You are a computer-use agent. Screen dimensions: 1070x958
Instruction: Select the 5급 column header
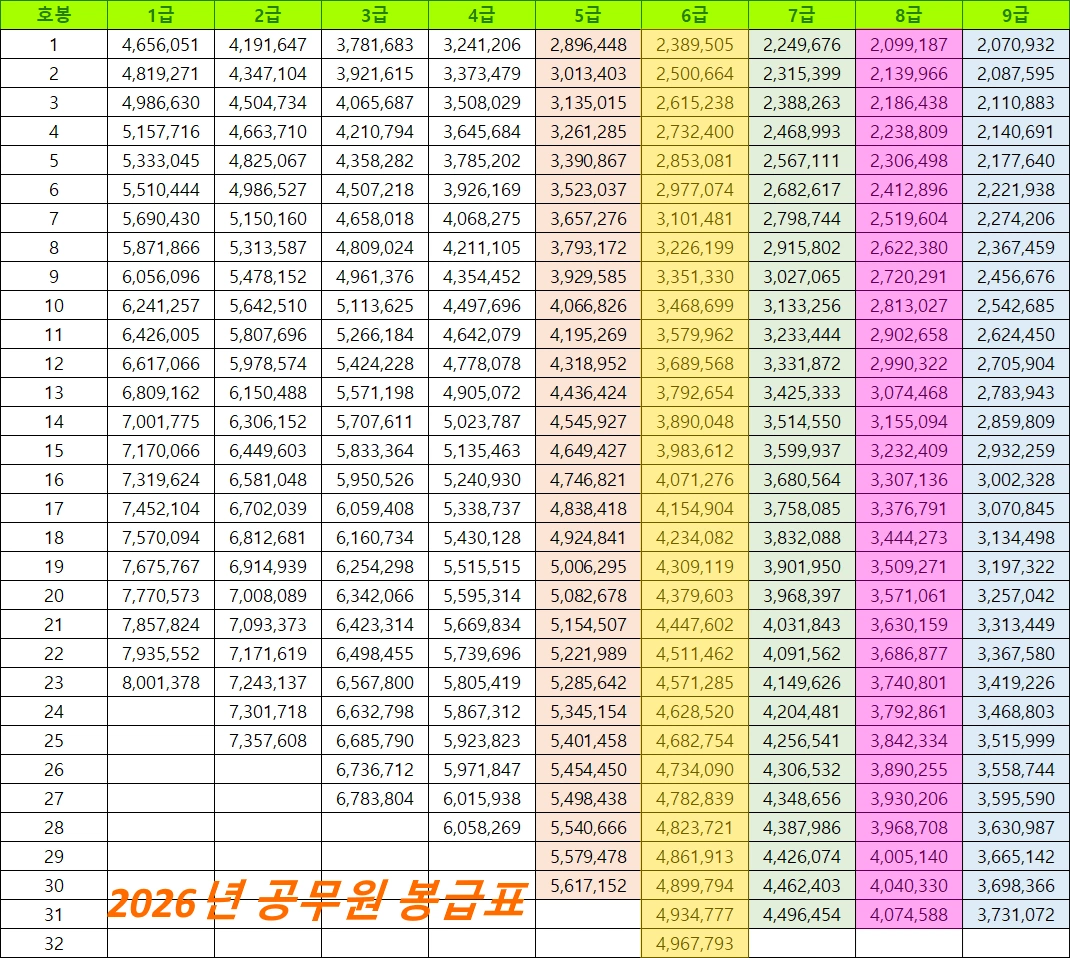[x=588, y=14]
